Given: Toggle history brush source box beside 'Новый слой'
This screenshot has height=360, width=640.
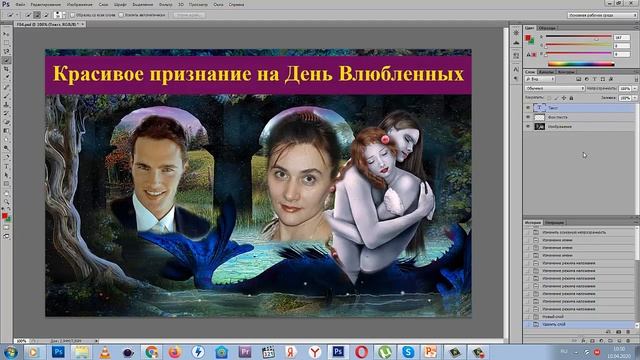Looking at the screenshot, I should pyautogui.click(x=527, y=317).
